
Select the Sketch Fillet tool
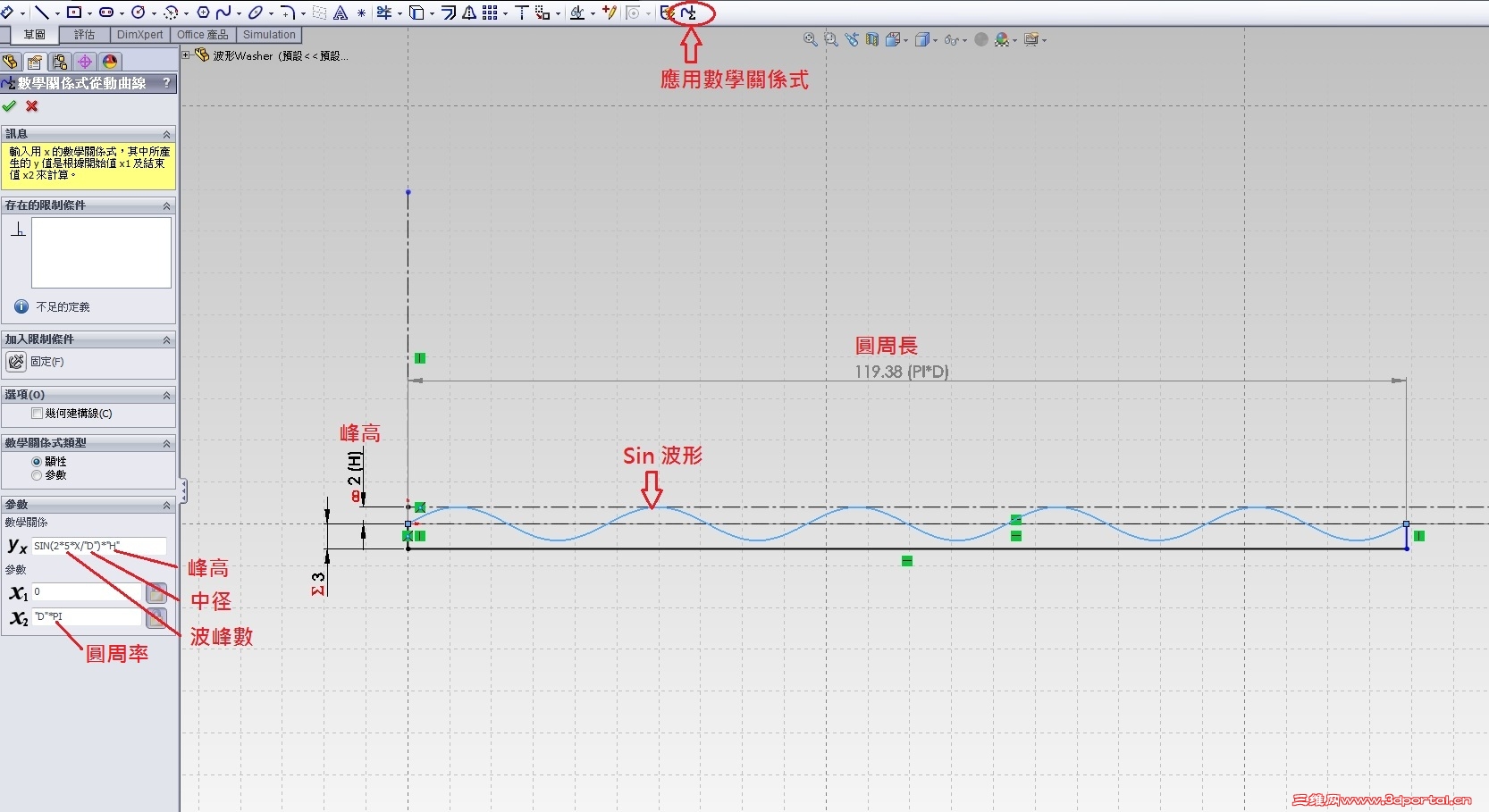click(x=288, y=13)
